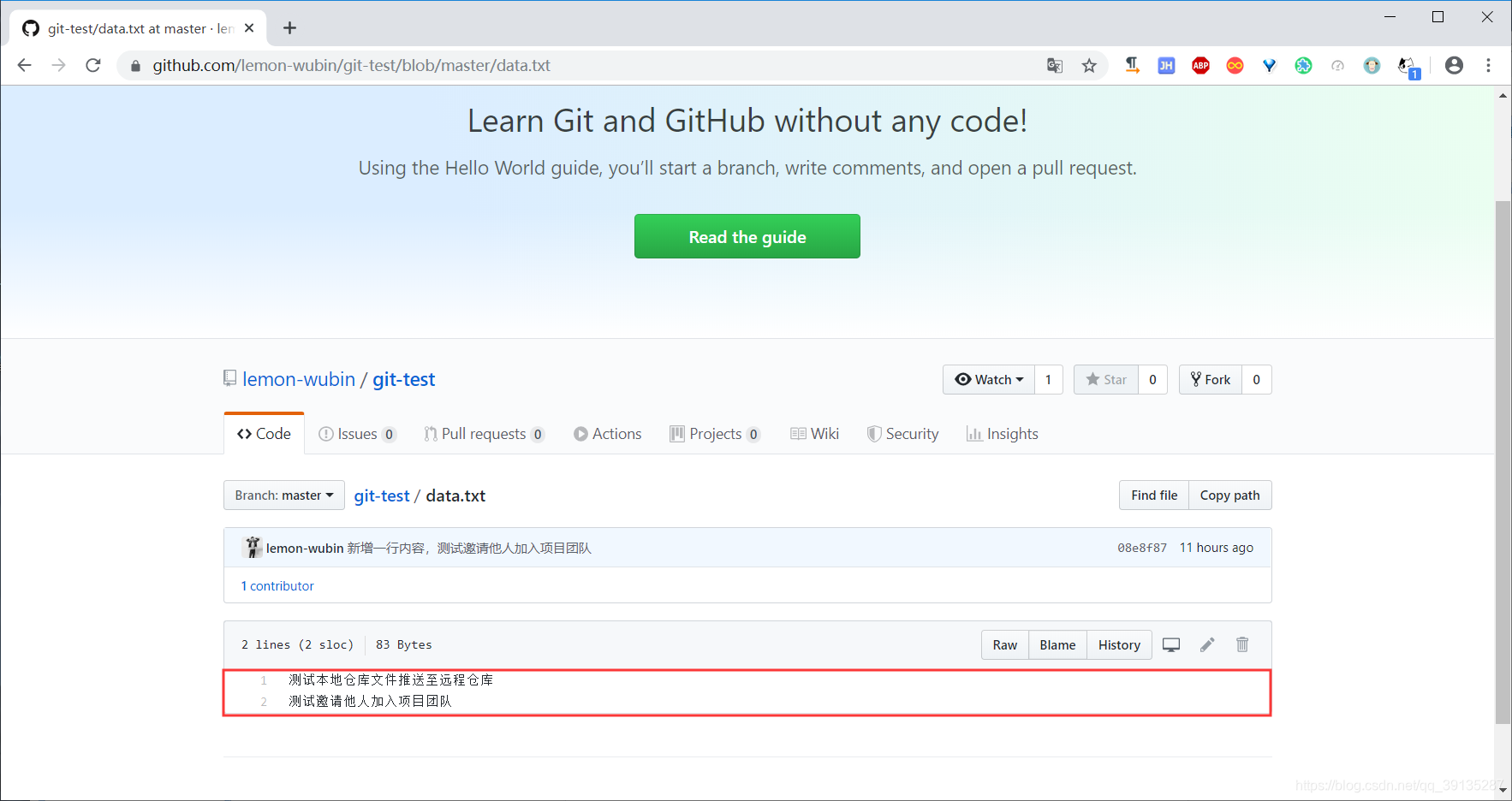
Task: Switch to the Wiki tab
Action: (814, 434)
